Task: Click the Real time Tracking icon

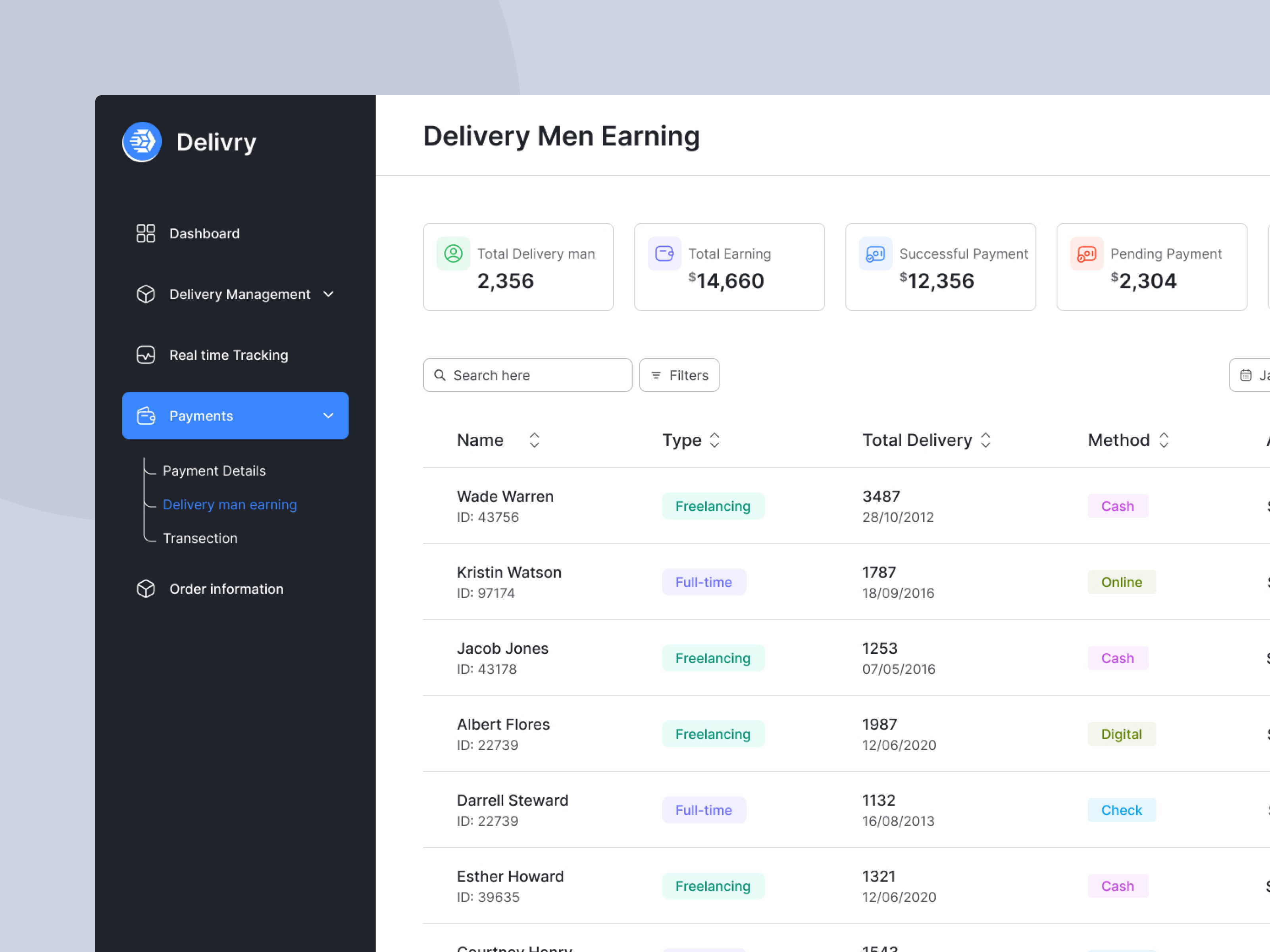Action: click(x=146, y=355)
